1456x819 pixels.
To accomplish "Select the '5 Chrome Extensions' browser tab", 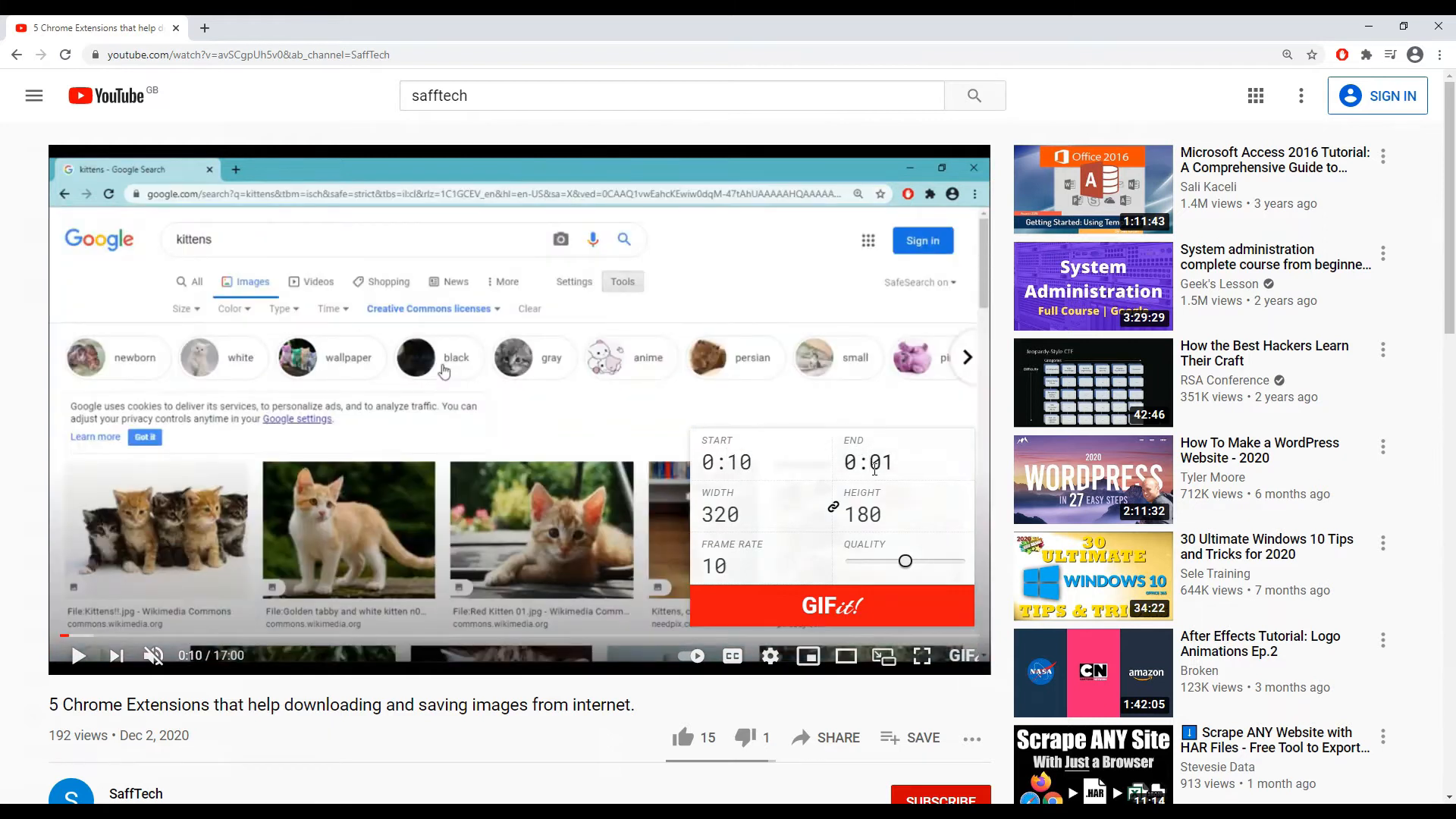I will [97, 28].
